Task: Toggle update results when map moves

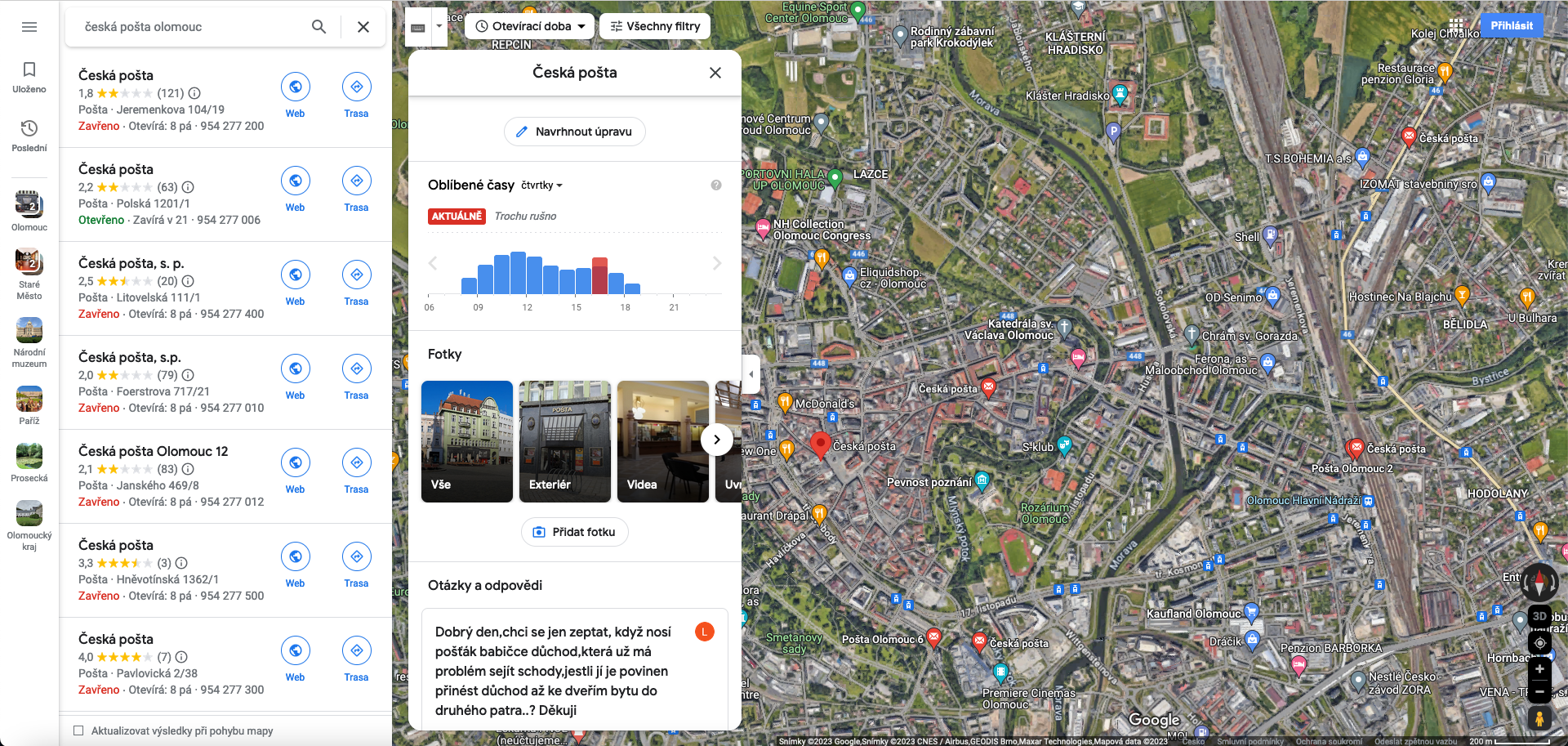Action: [79, 730]
